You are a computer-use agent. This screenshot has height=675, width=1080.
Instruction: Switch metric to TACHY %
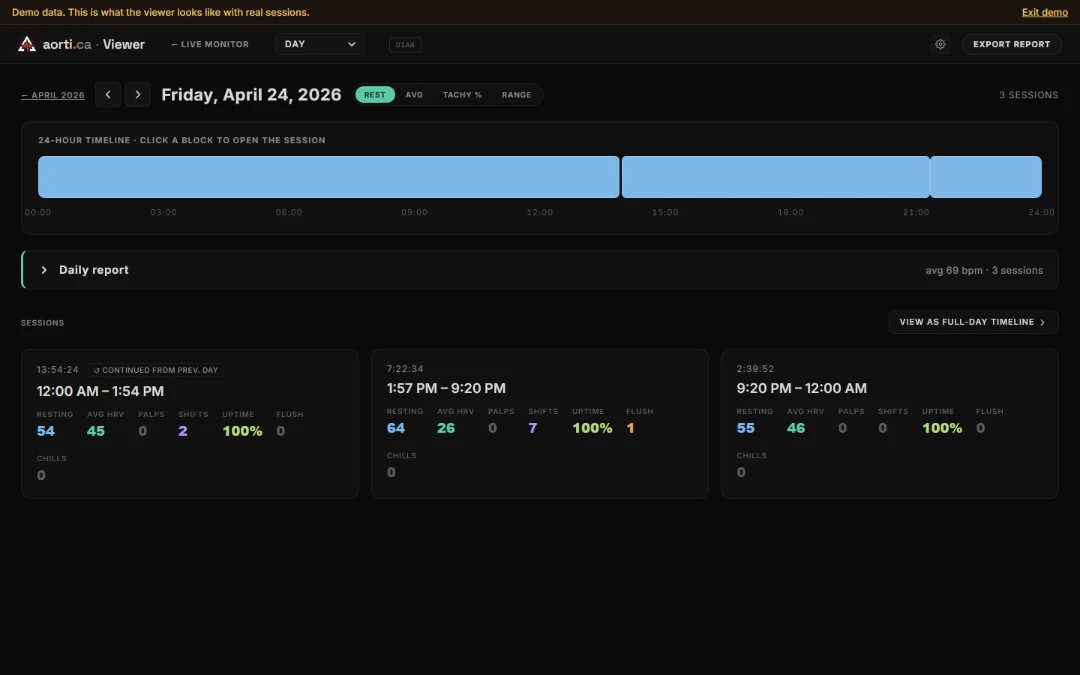462,94
